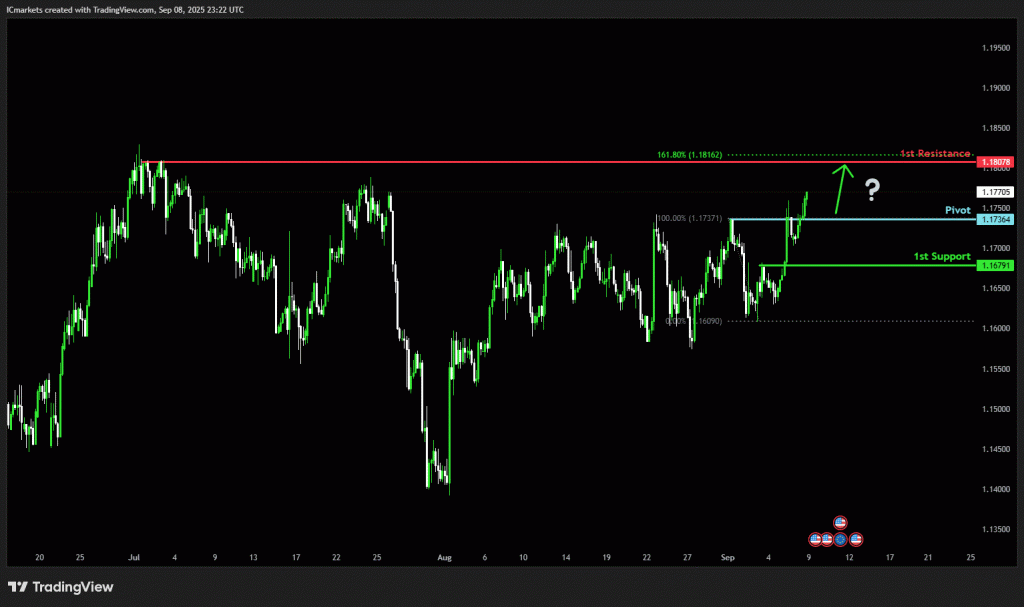The height and width of the screenshot is (607, 1024).
Task: Select the "1st Resistance" label
Action: (935, 154)
